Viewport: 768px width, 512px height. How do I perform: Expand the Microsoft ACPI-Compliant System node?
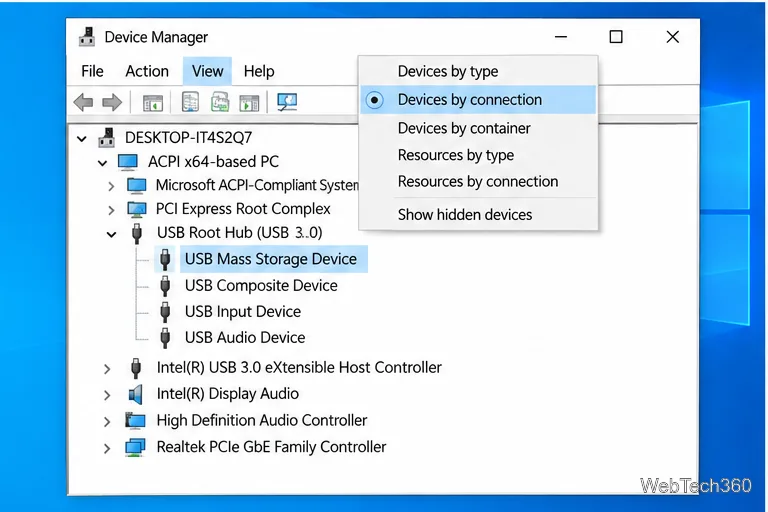(111, 186)
